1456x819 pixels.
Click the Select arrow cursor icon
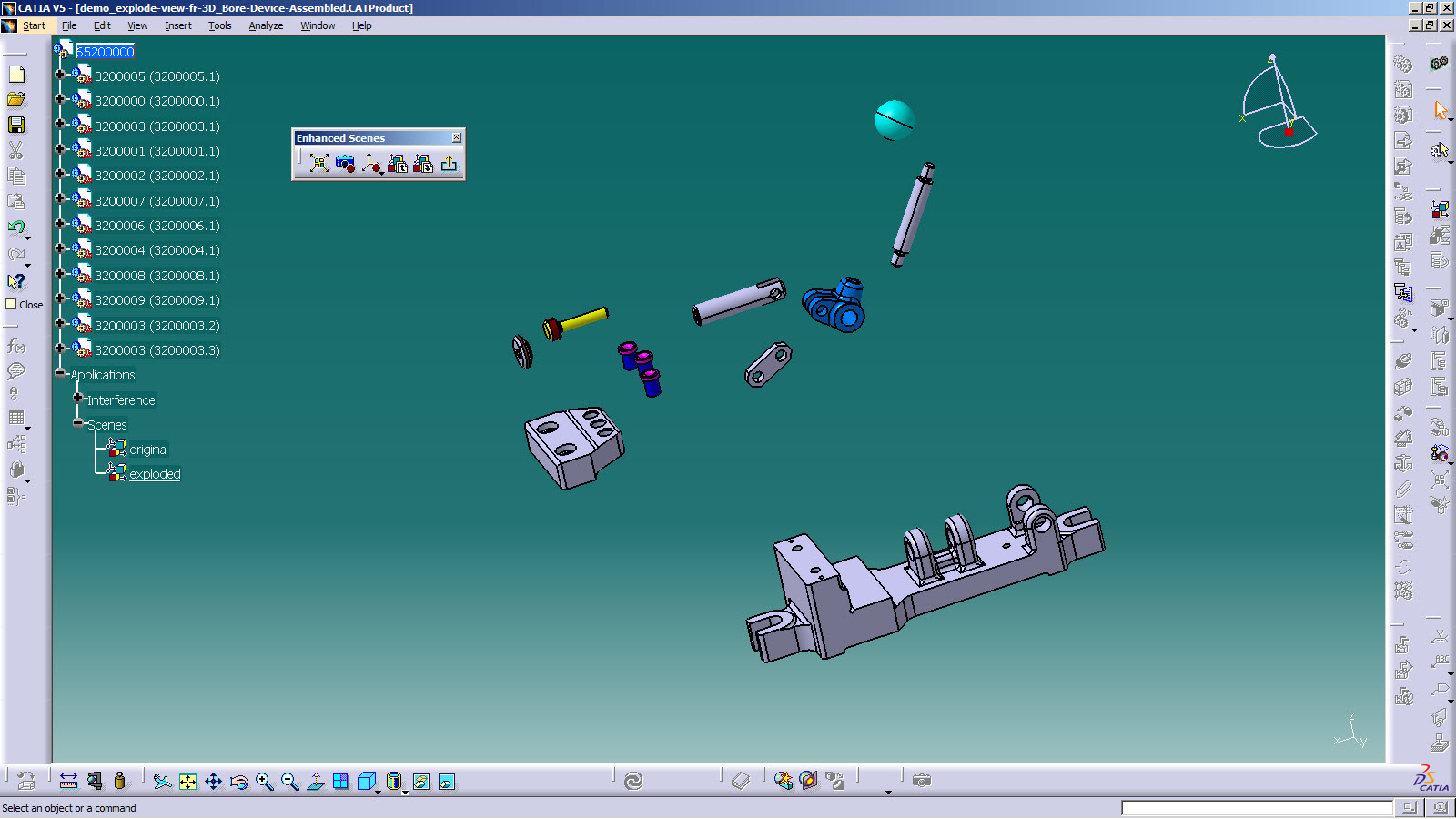pyautogui.click(x=1440, y=111)
